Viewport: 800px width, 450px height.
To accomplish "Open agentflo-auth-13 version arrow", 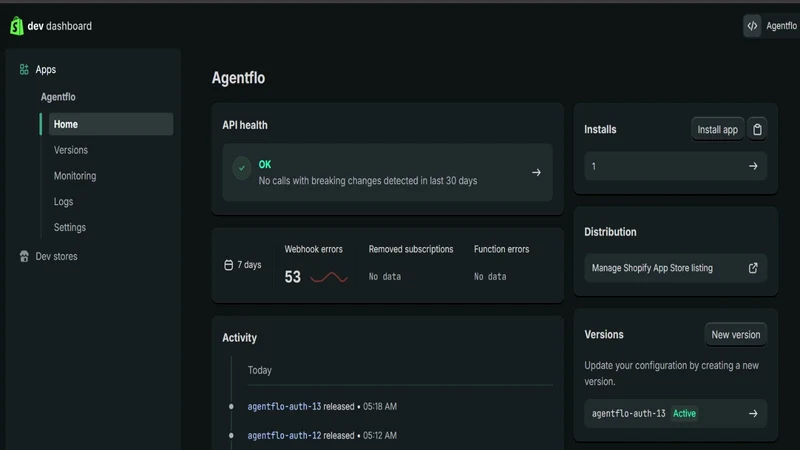I will [753, 413].
